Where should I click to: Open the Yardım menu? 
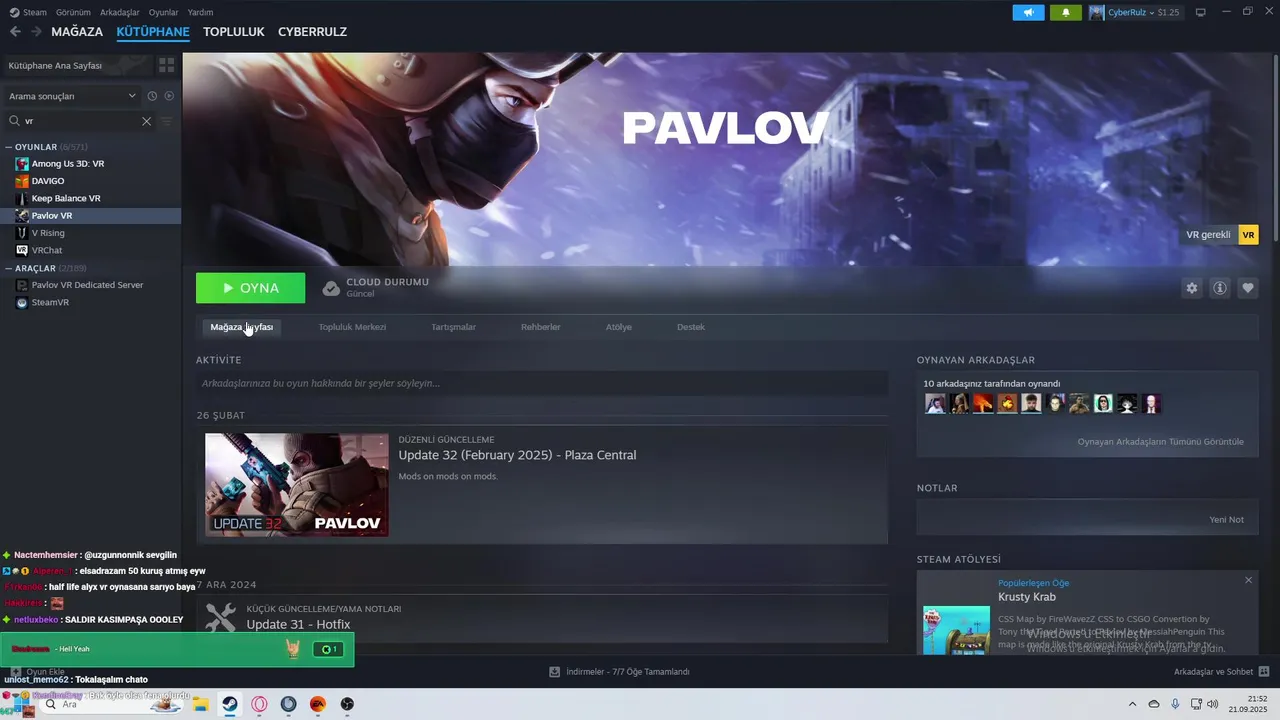[x=200, y=12]
